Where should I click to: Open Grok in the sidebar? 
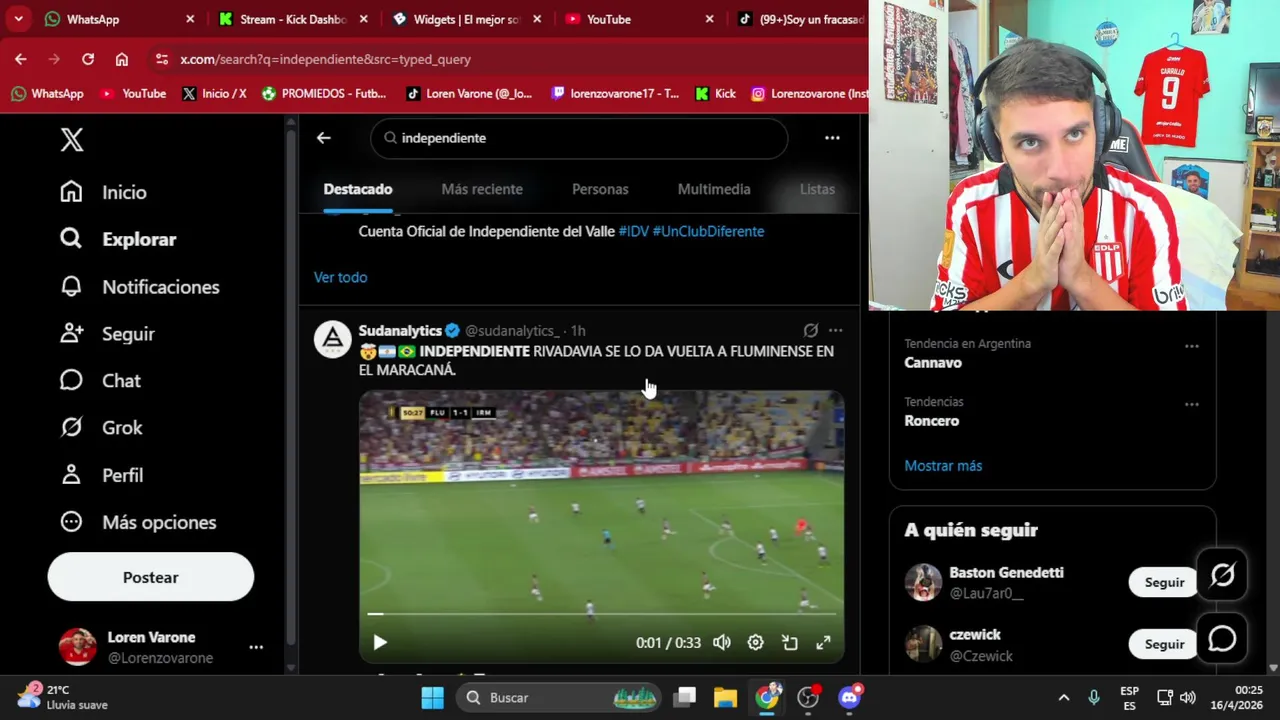point(101,428)
